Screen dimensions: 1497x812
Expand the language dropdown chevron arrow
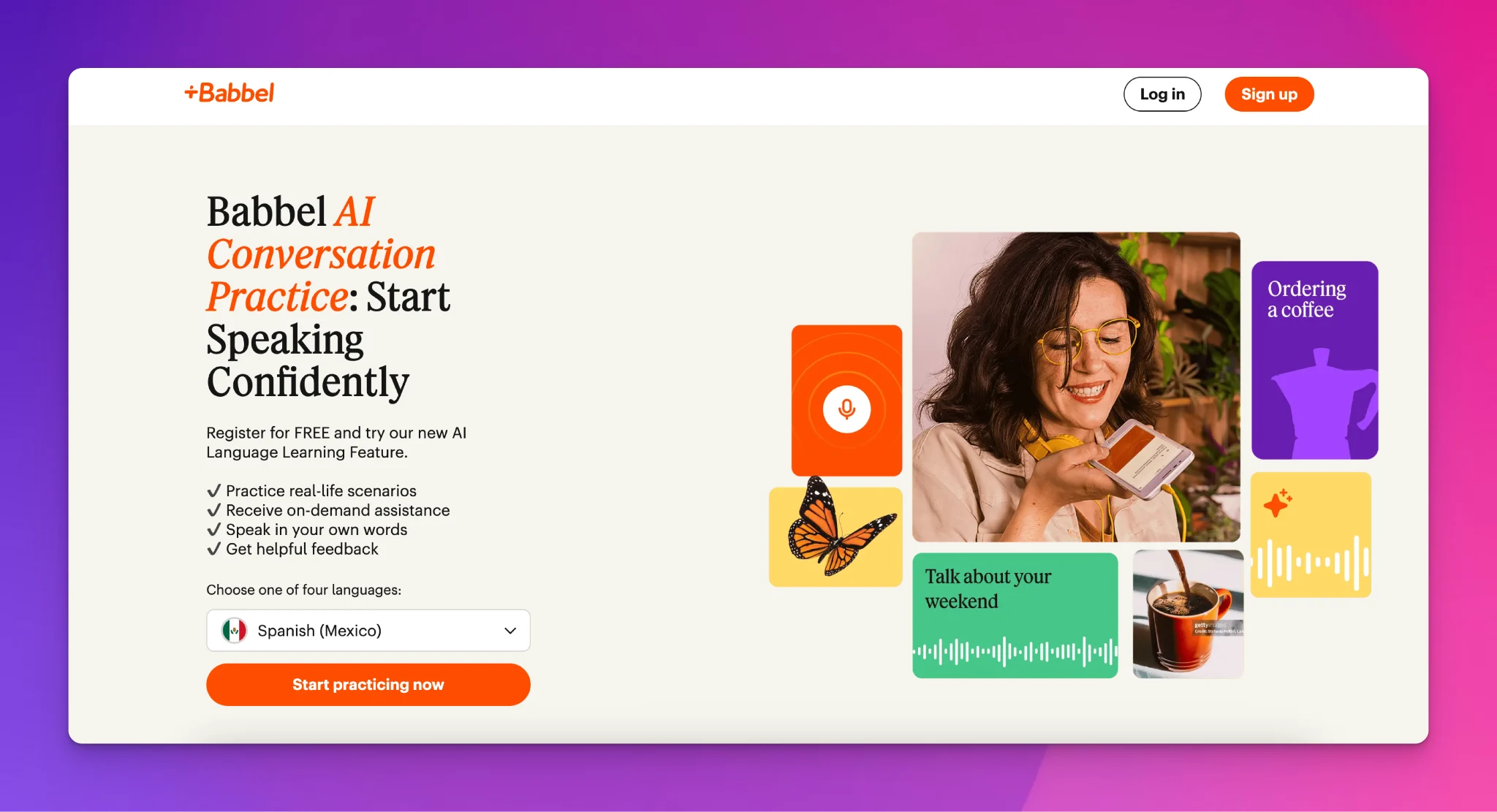tap(510, 631)
